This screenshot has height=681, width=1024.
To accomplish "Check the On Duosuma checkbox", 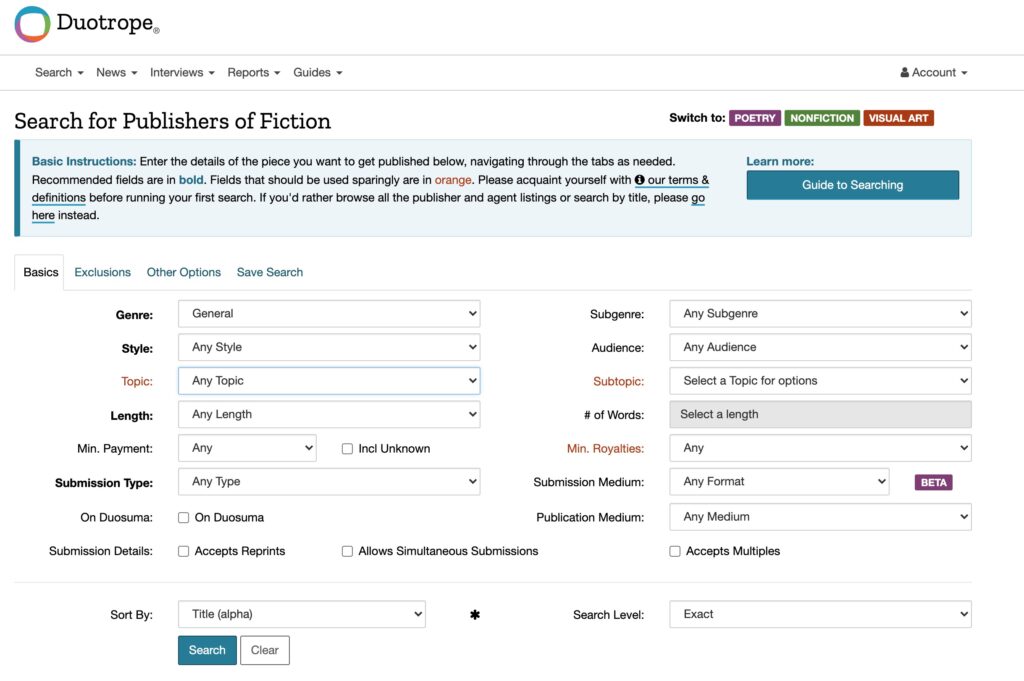I will point(184,518).
